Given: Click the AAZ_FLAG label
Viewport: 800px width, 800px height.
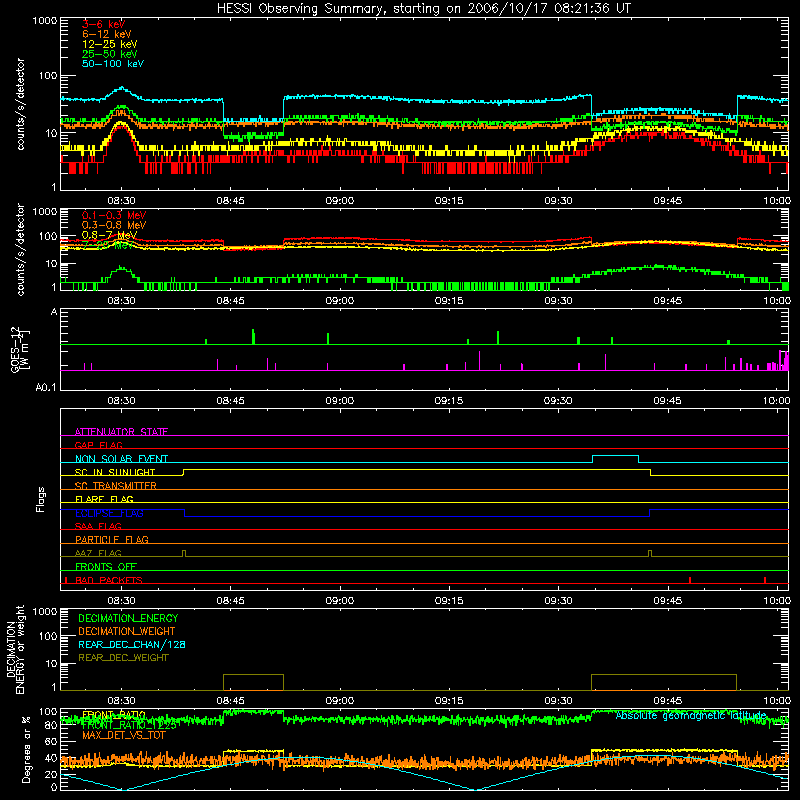Looking at the screenshot, I should pyautogui.click(x=98, y=553).
